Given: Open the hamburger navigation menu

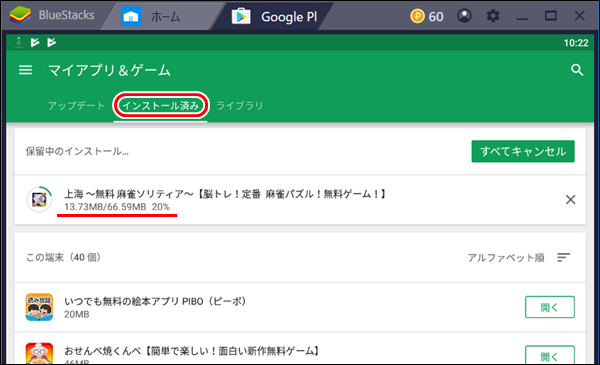Looking at the screenshot, I should [26, 70].
